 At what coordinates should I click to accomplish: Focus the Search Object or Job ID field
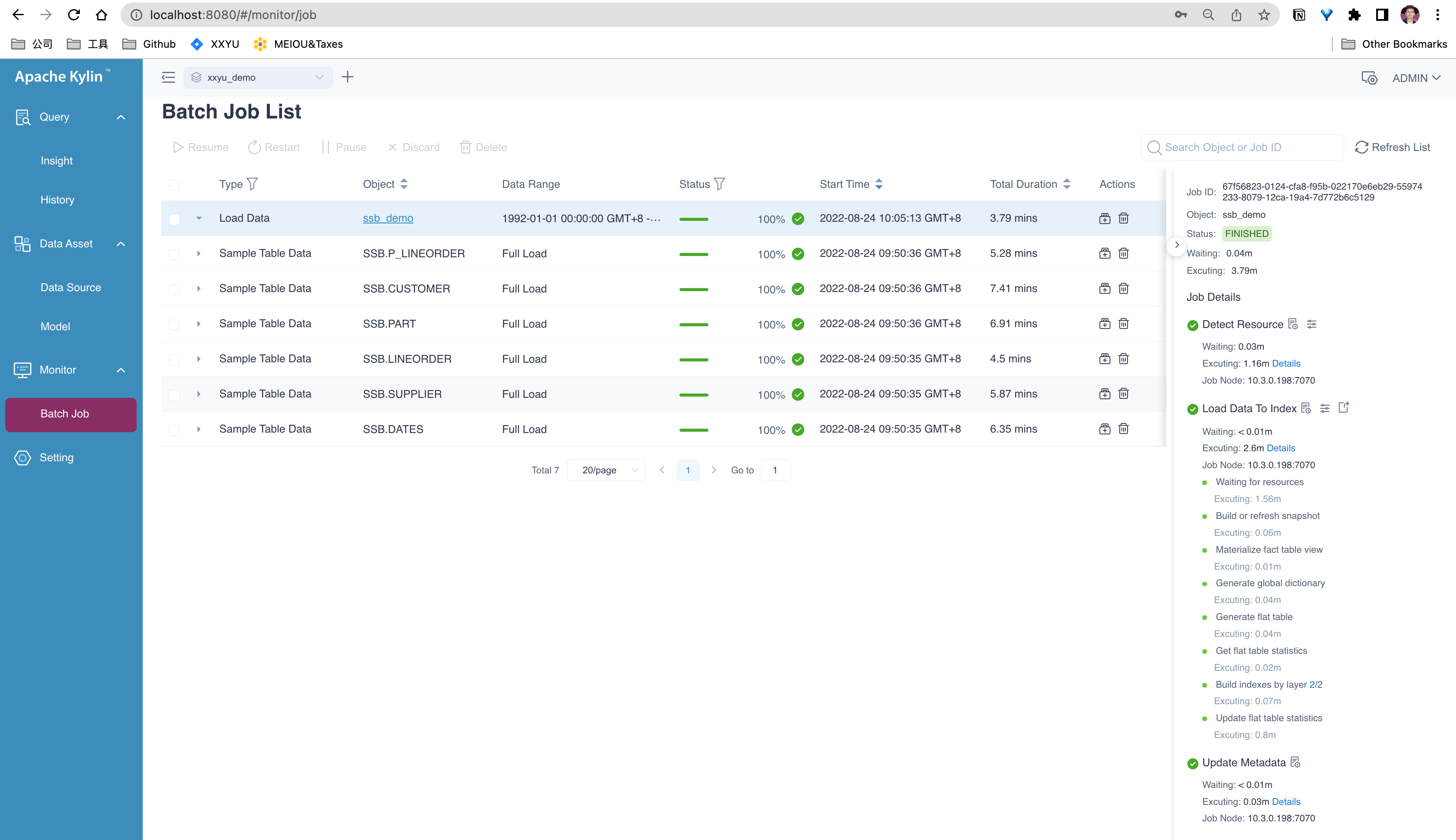click(x=1246, y=147)
